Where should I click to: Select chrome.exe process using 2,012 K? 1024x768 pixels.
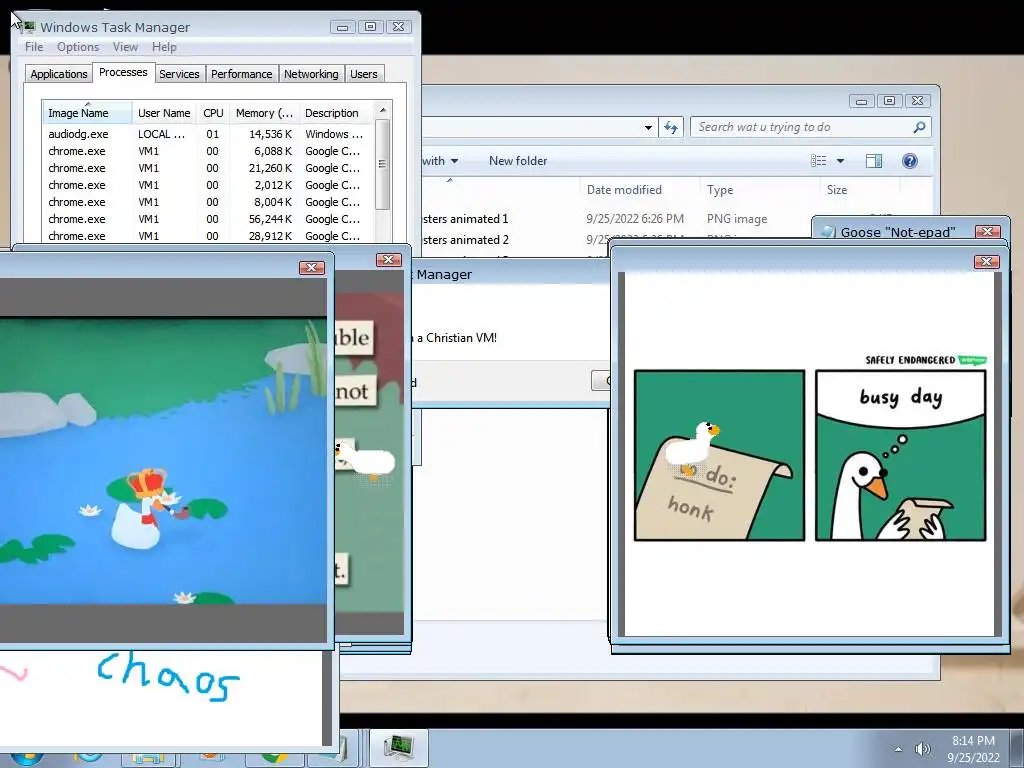click(x=208, y=185)
